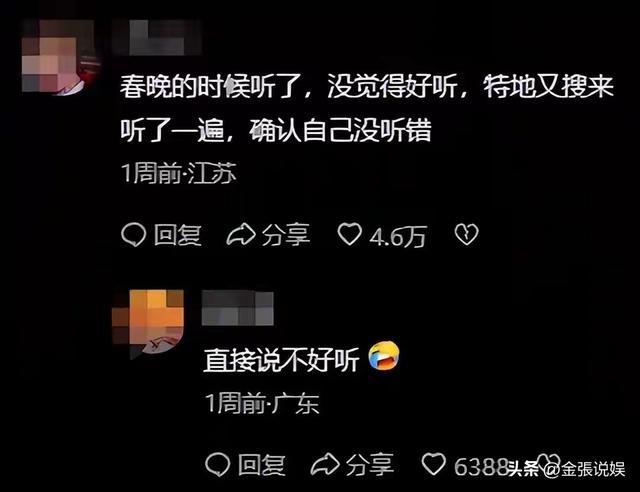
Task: Open the first commenter's pixelated avatar
Action: tap(59, 57)
